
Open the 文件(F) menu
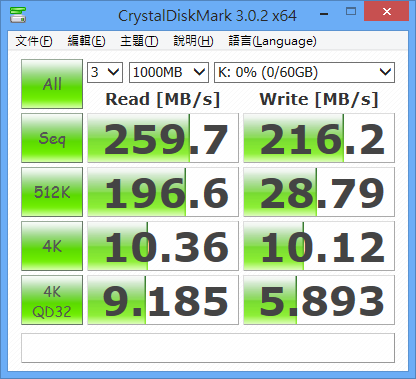[x=34, y=41]
